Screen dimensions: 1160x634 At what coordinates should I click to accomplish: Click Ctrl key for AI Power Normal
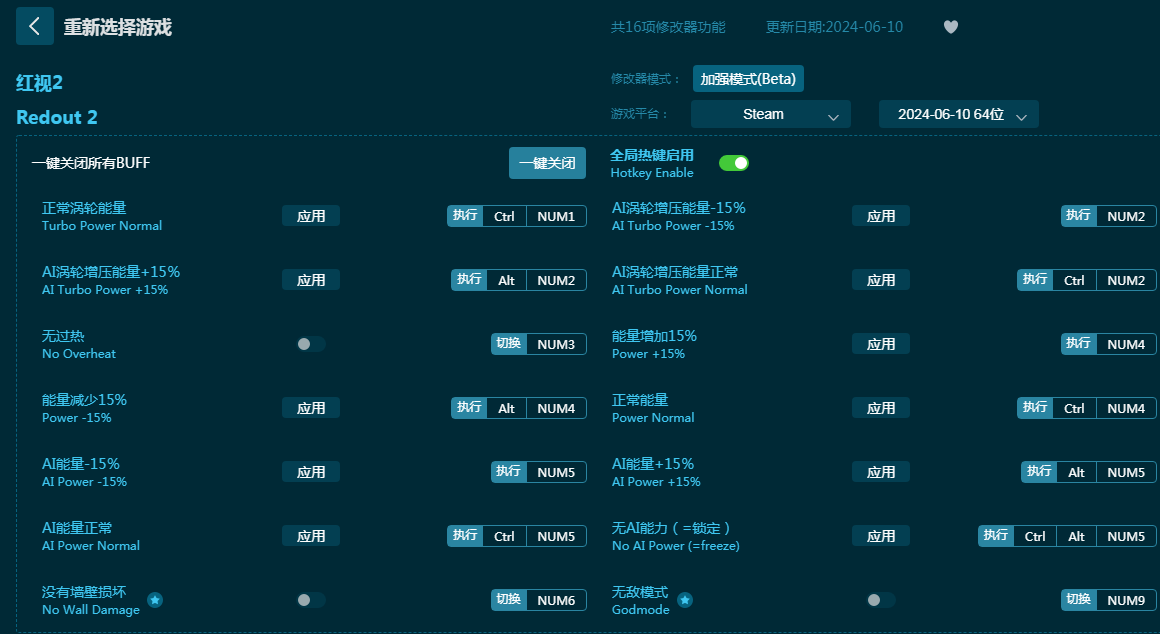tap(505, 536)
